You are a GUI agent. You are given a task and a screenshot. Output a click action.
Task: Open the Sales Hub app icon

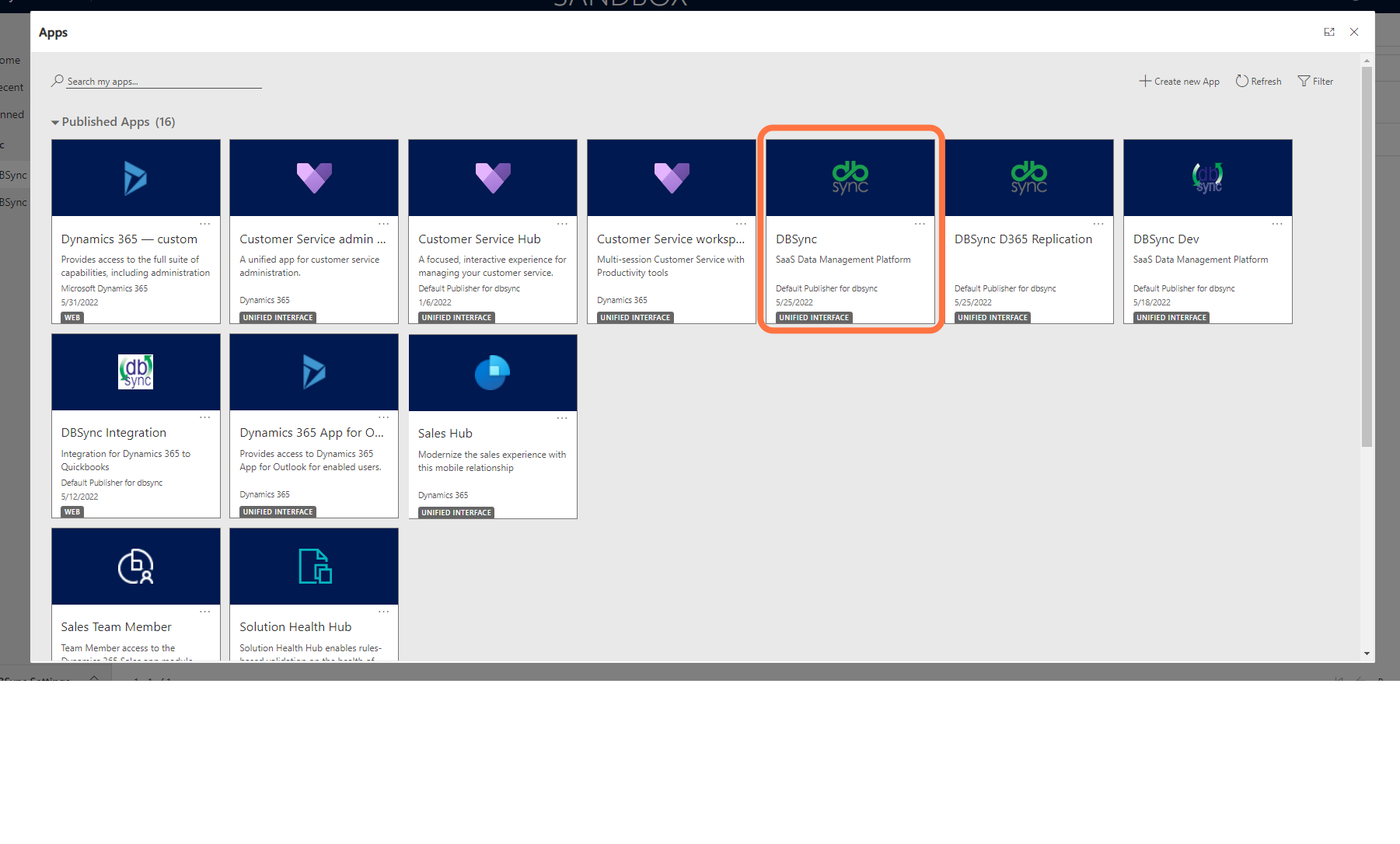493,372
